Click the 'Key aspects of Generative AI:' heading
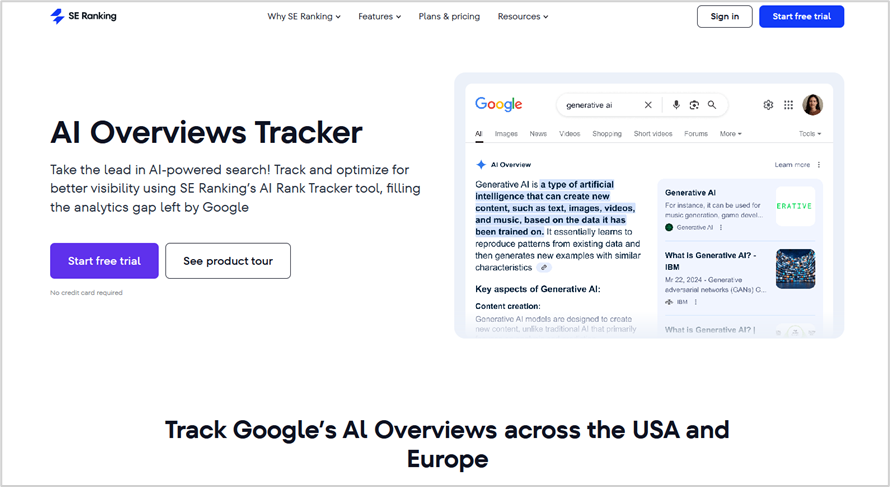 click(x=538, y=289)
